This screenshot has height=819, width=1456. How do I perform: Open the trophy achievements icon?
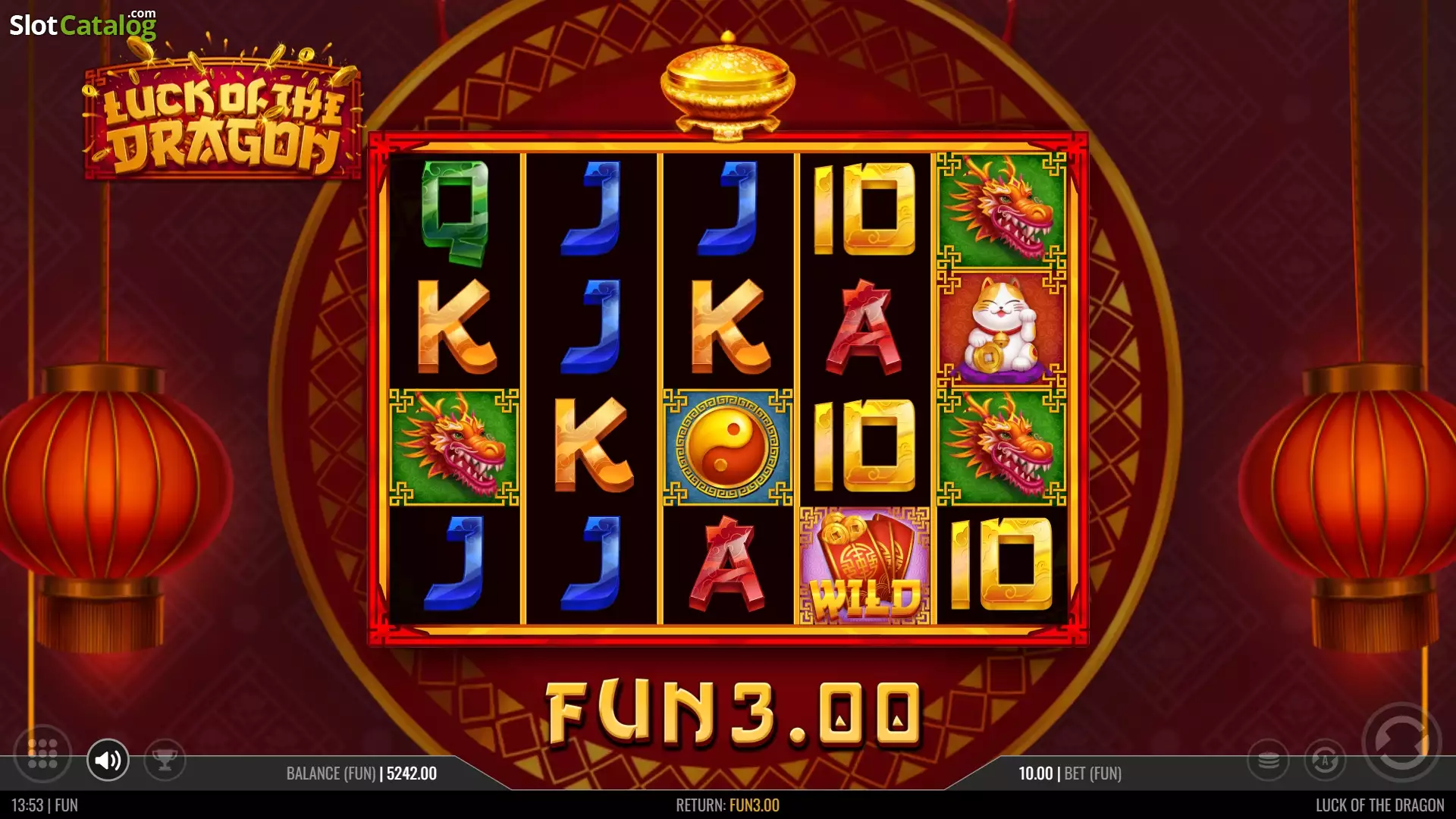click(x=165, y=759)
